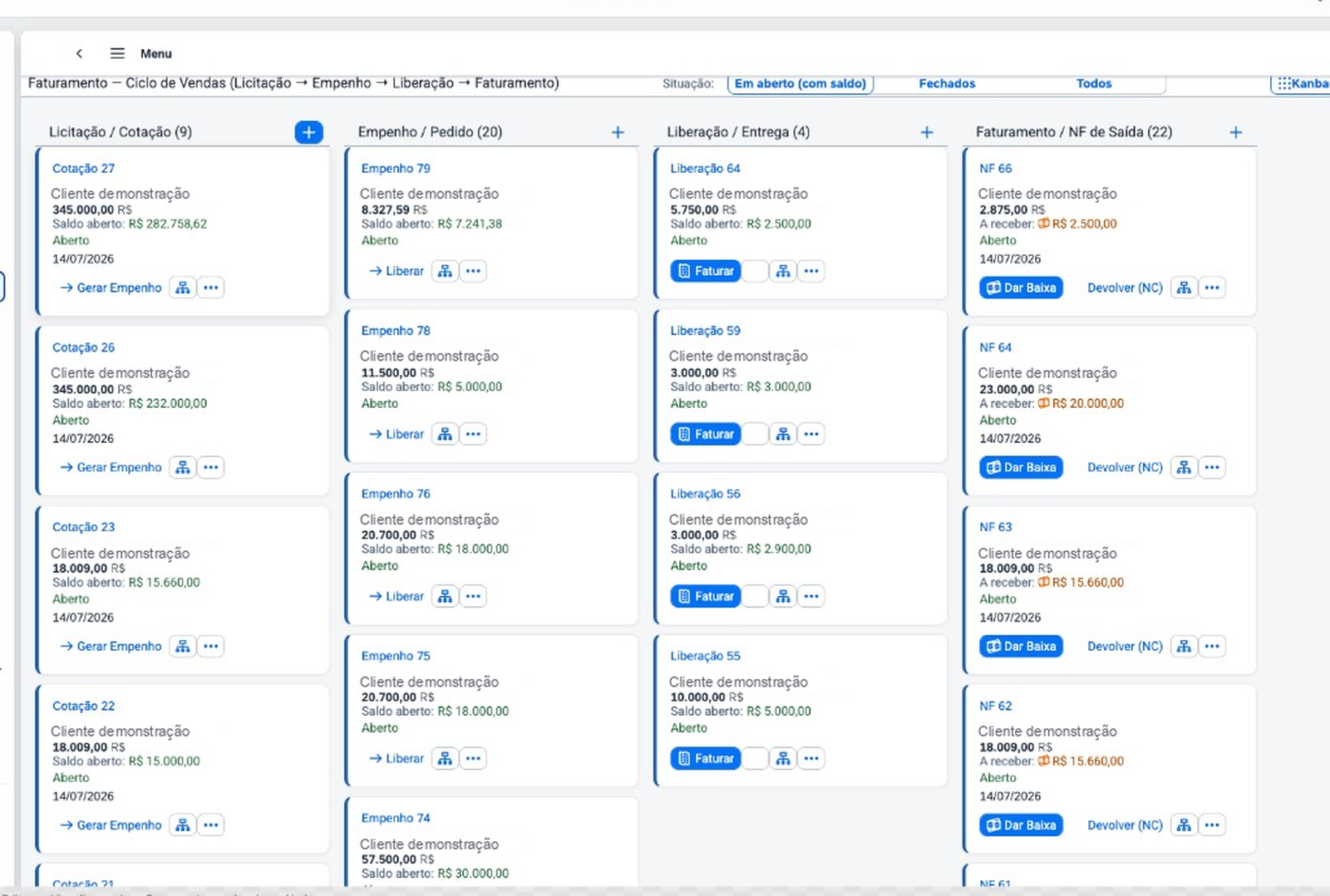The height and width of the screenshot is (896, 1330).
Task: Open more options on Cotação 22 card
Action: [x=211, y=825]
